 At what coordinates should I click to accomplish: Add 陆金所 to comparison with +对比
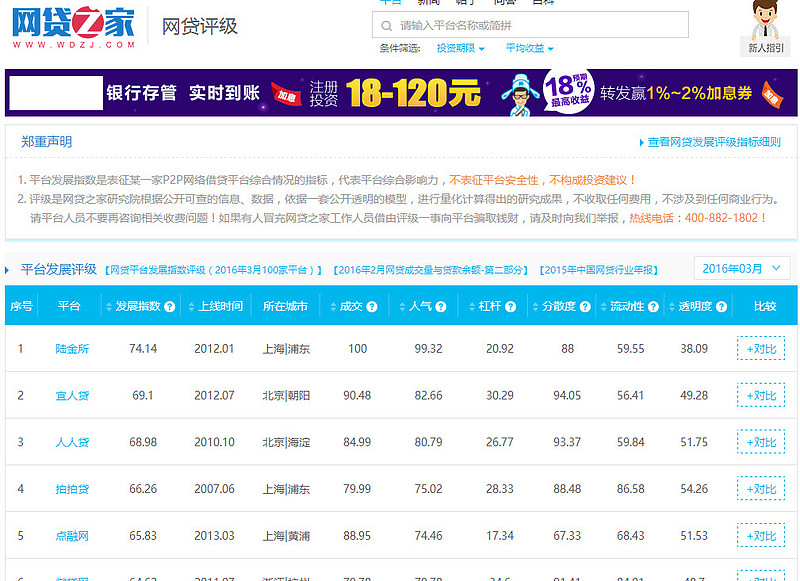(761, 348)
